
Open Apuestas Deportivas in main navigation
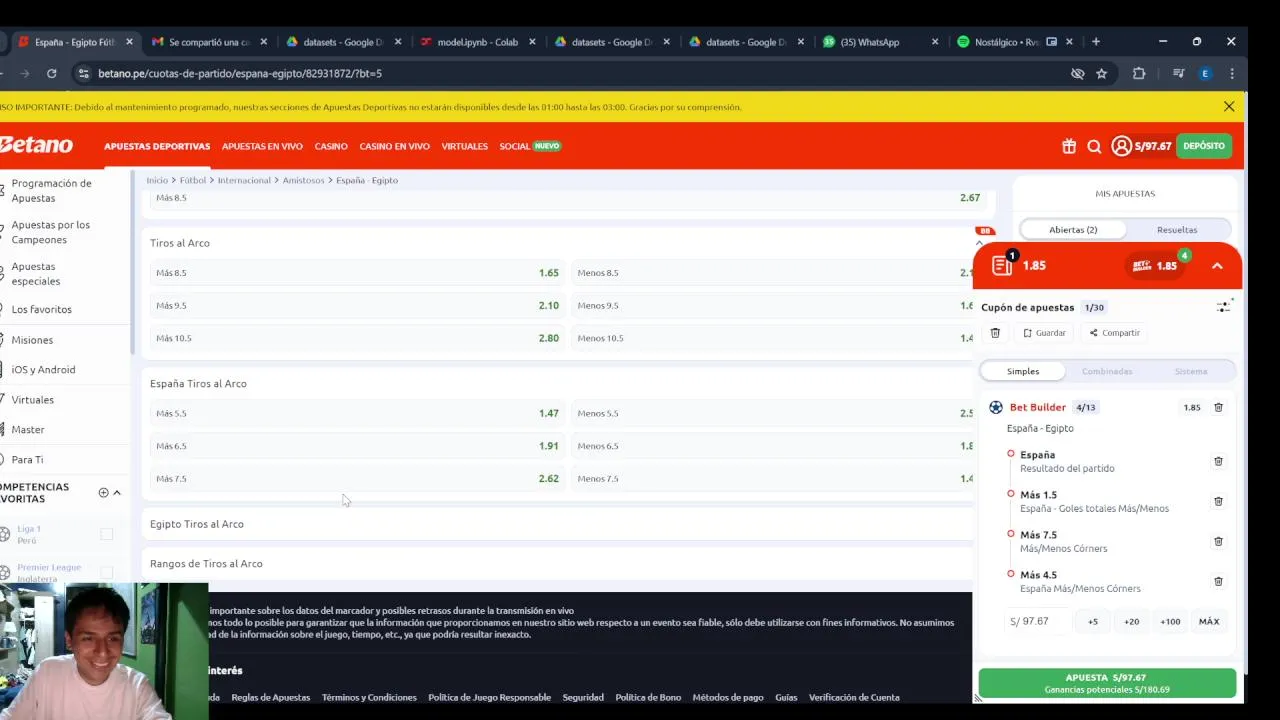pos(157,146)
